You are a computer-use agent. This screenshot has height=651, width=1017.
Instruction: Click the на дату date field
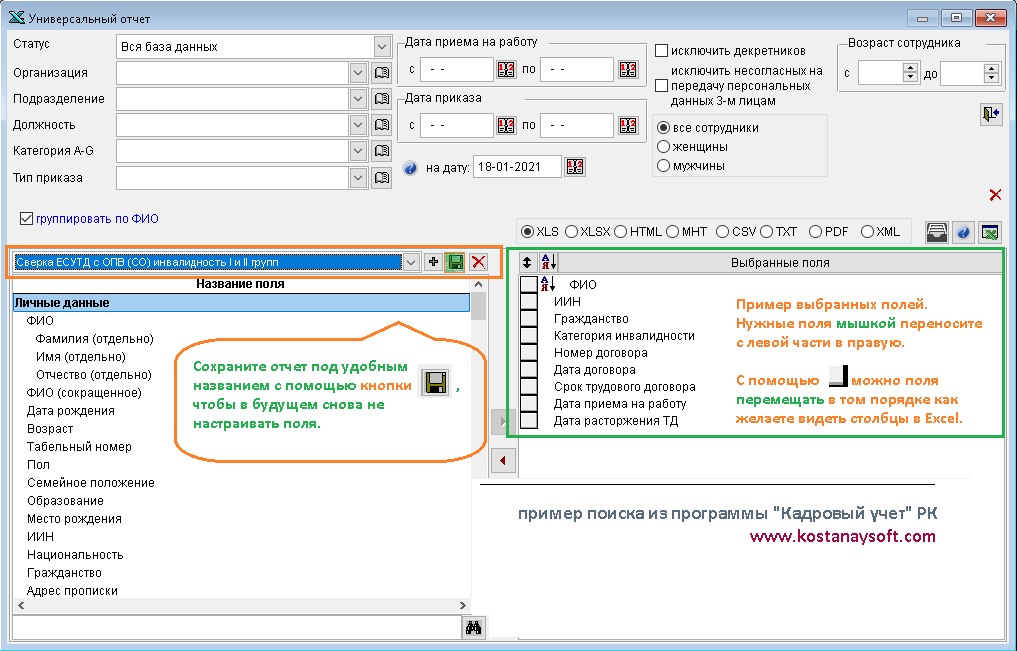[x=517, y=167]
